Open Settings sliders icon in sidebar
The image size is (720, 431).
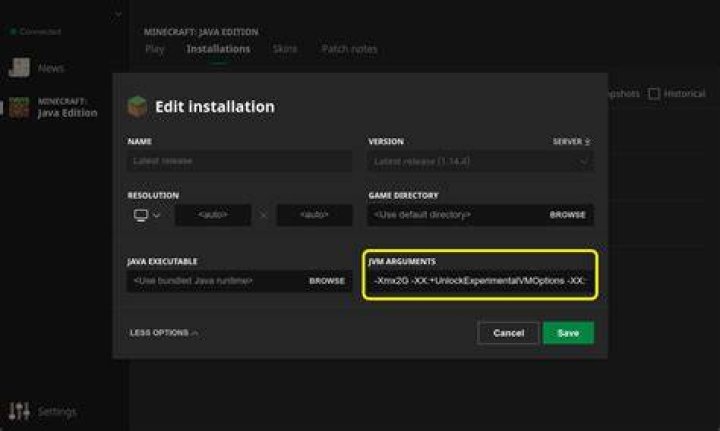coord(19,411)
